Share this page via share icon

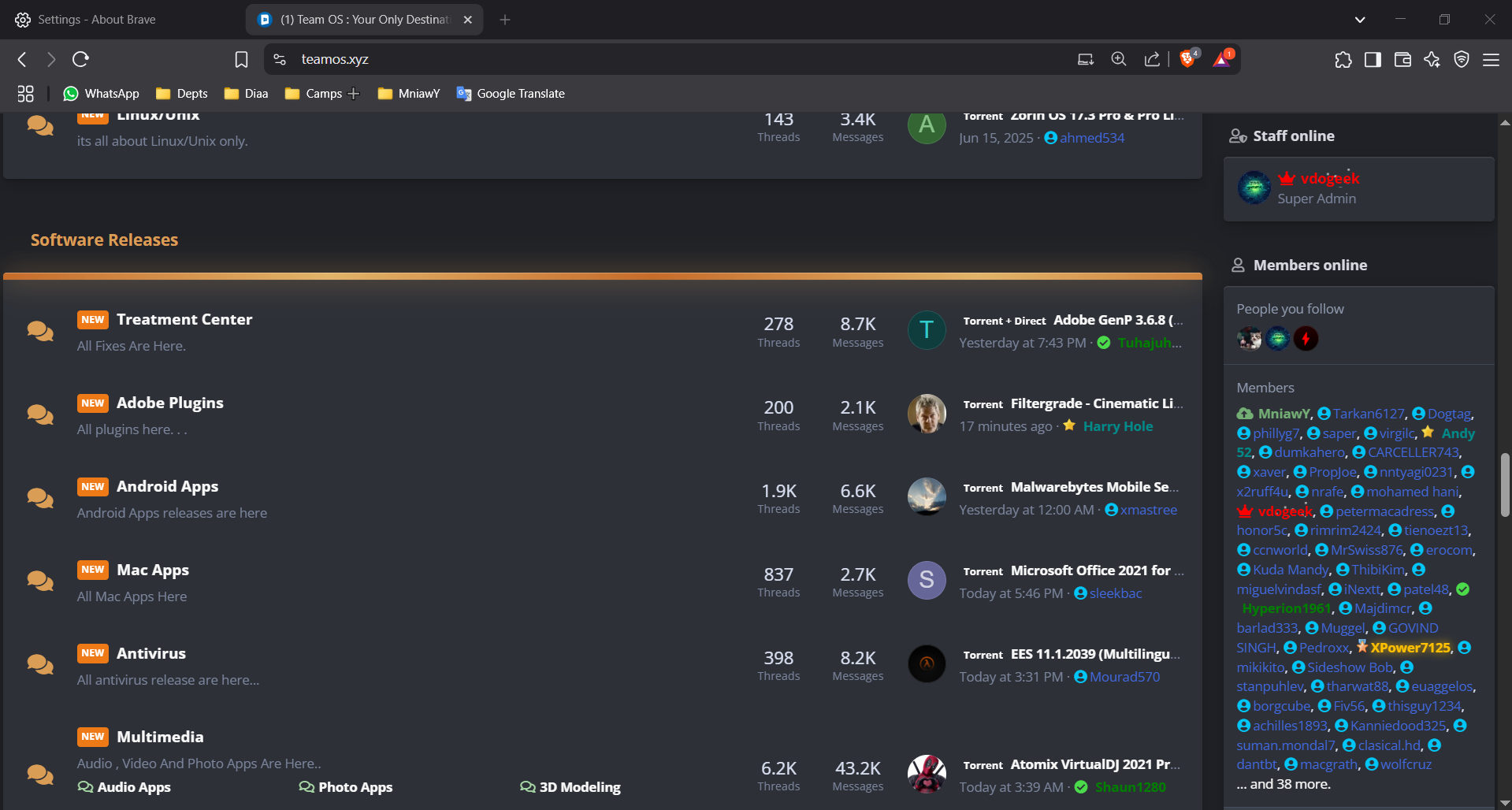point(1152,59)
